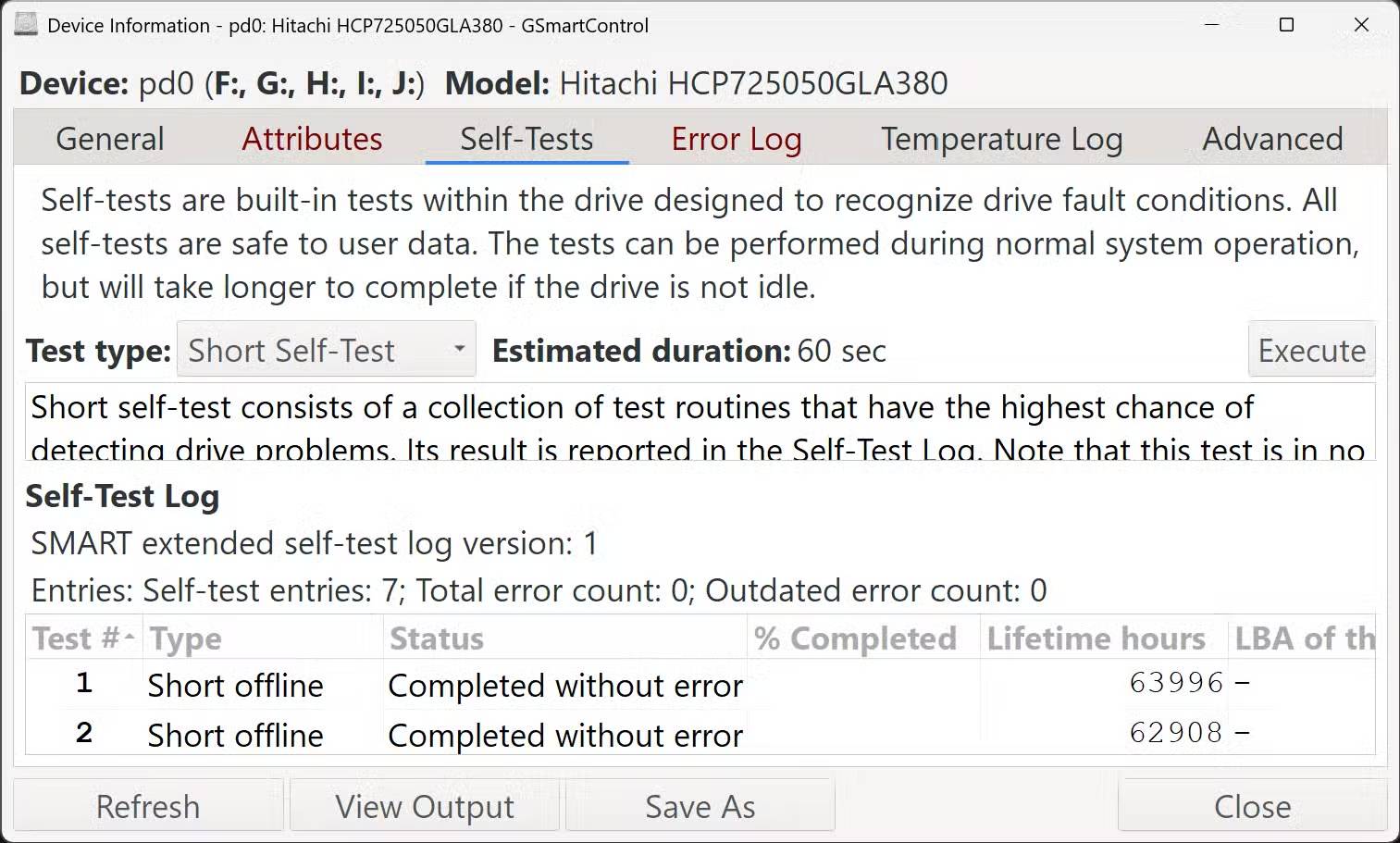The image size is (1400, 843).
Task: Click the Save As button
Action: pyautogui.click(x=700, y=807)
